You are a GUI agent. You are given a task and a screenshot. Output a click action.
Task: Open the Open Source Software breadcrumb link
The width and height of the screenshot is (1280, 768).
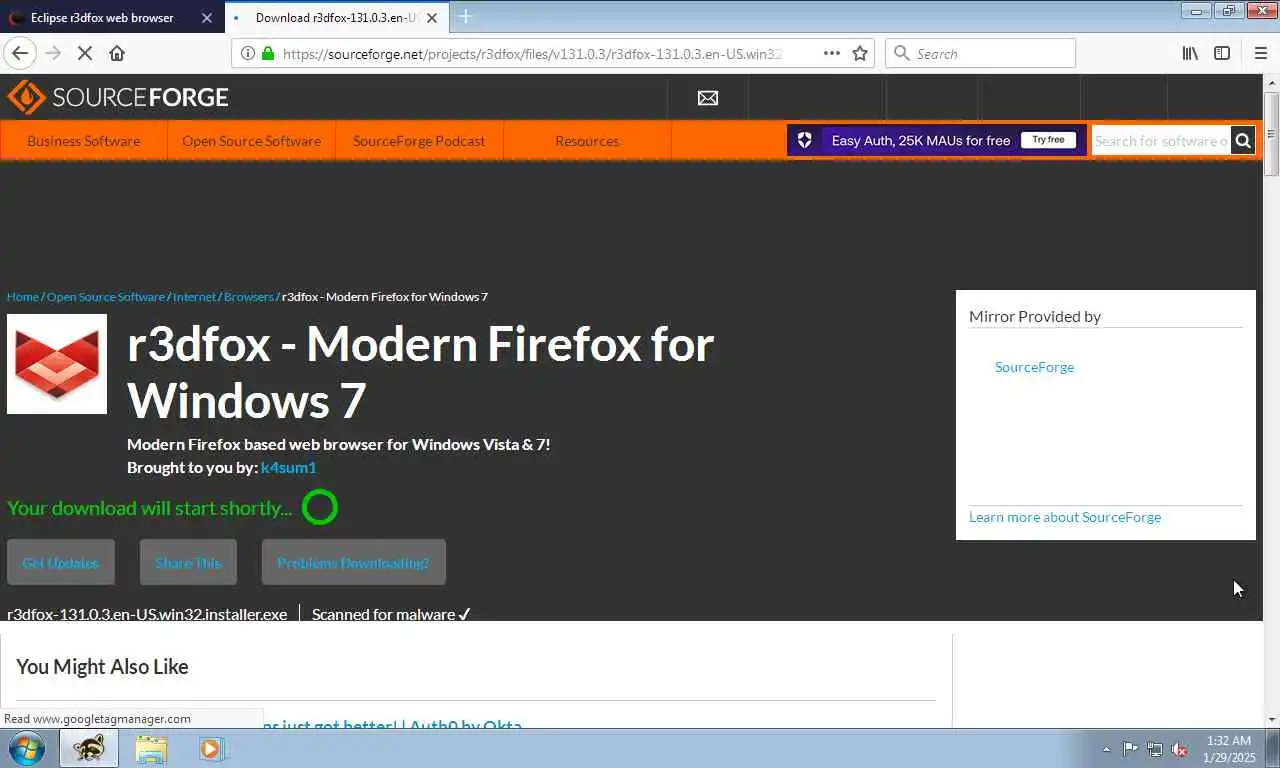tap(106, 297)
